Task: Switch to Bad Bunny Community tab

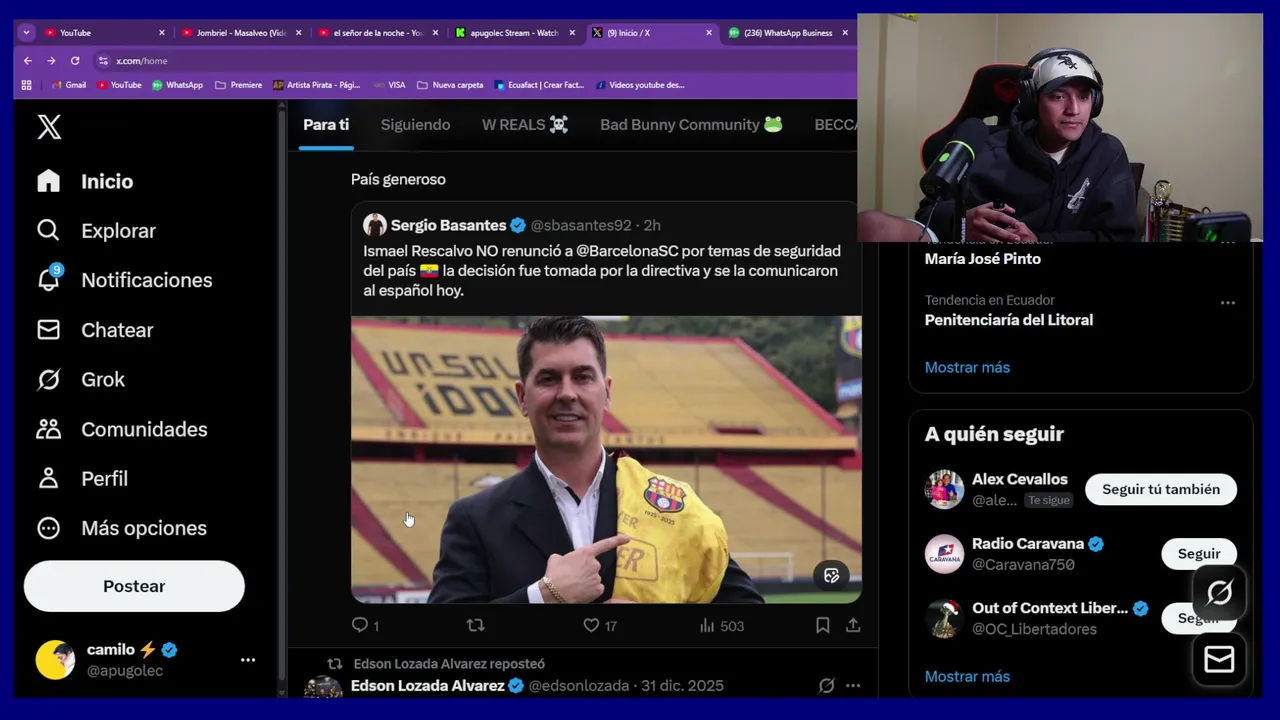Action: coord(691,125)
